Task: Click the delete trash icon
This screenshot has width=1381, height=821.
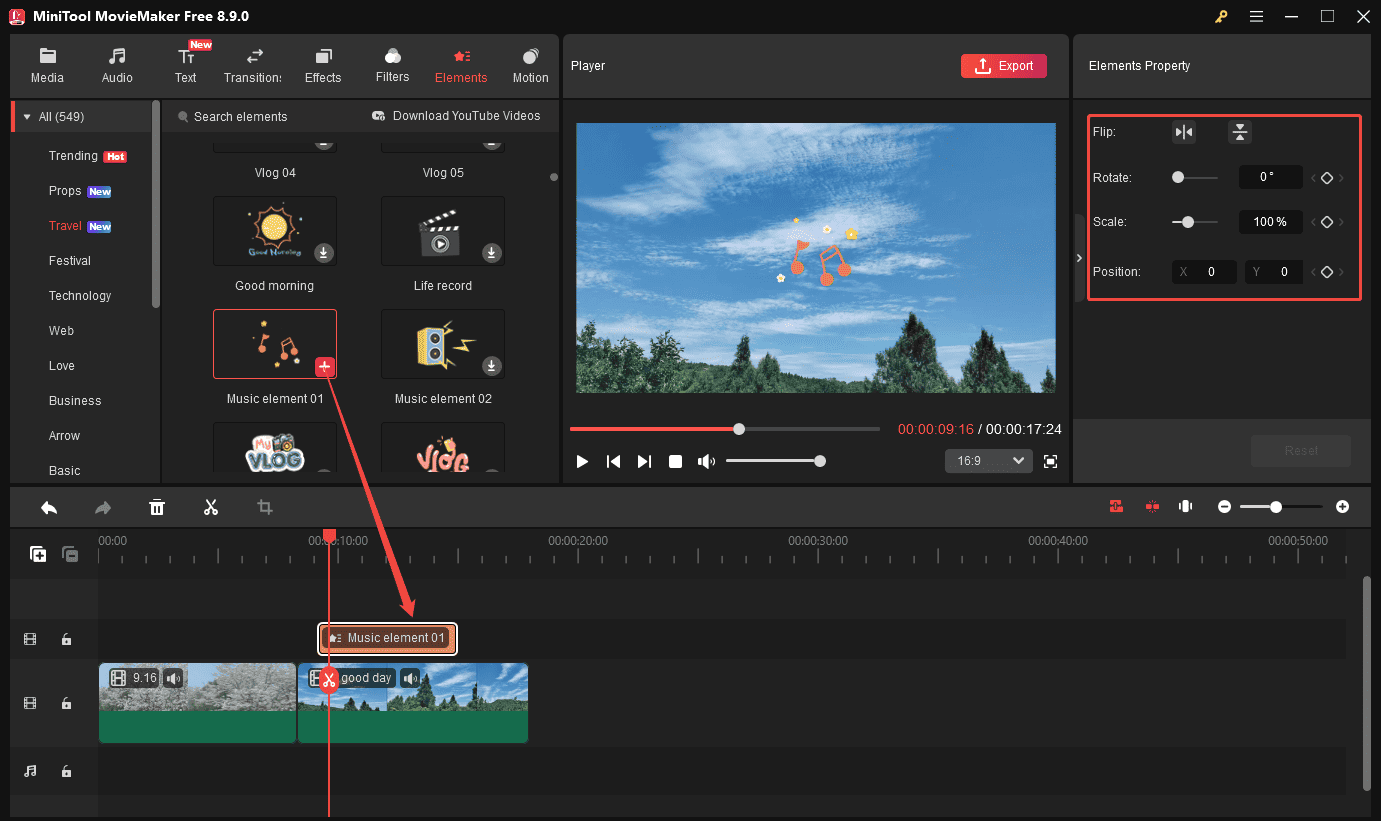Action: click(x=157, y=508)
